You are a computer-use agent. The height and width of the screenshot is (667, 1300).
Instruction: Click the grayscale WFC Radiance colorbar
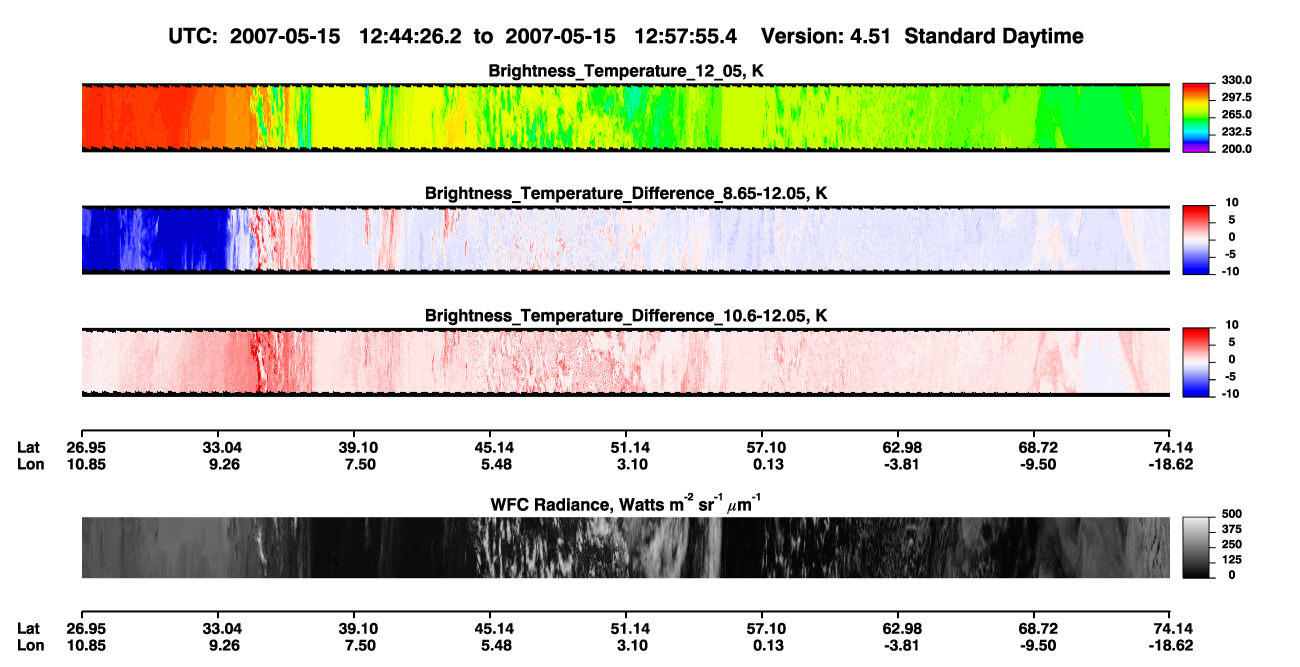(1196, 547)
